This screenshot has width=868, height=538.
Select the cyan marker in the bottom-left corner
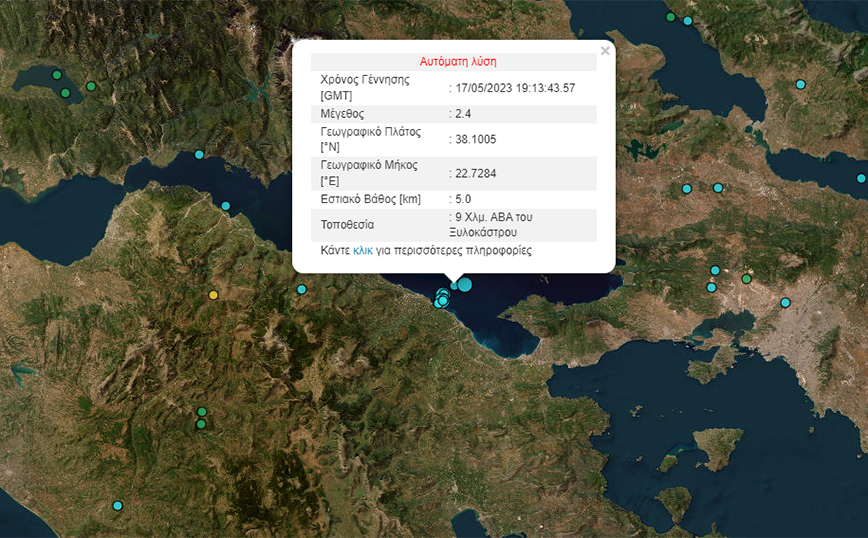[117, 506]
